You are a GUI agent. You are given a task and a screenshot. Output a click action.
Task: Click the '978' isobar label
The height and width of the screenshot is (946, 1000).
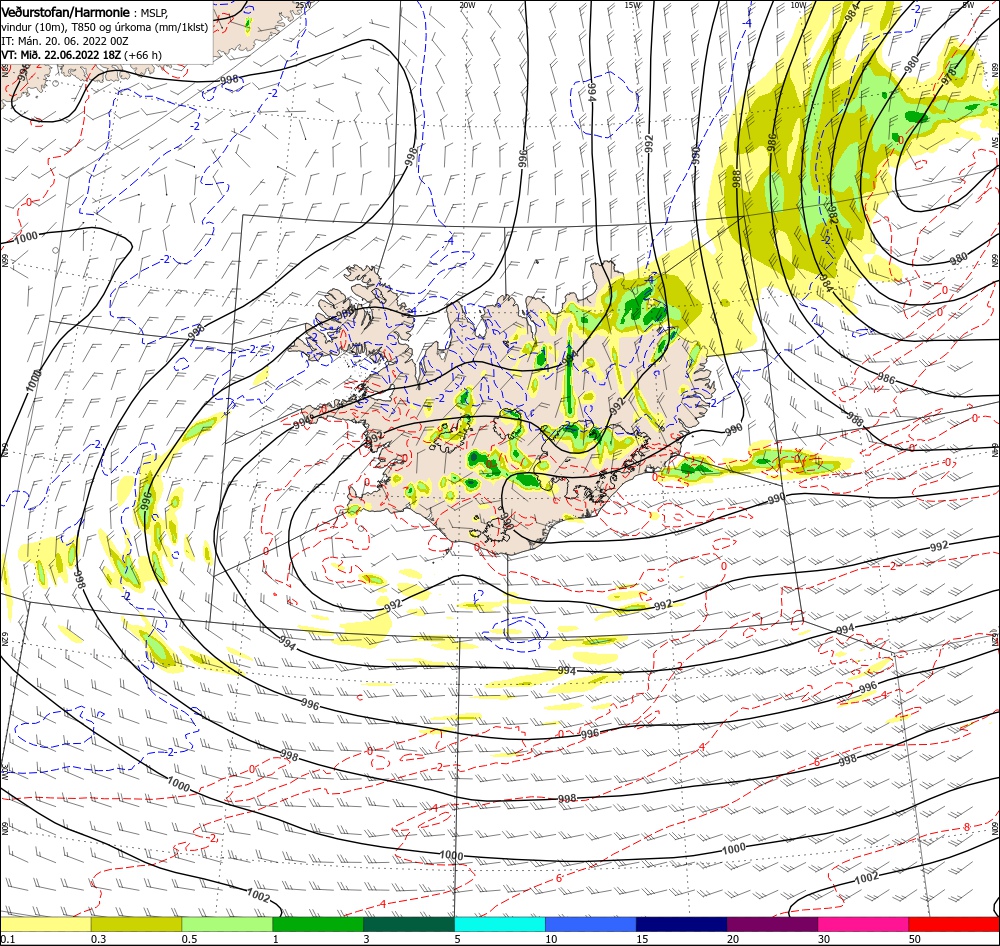click(x=949, y=77)
